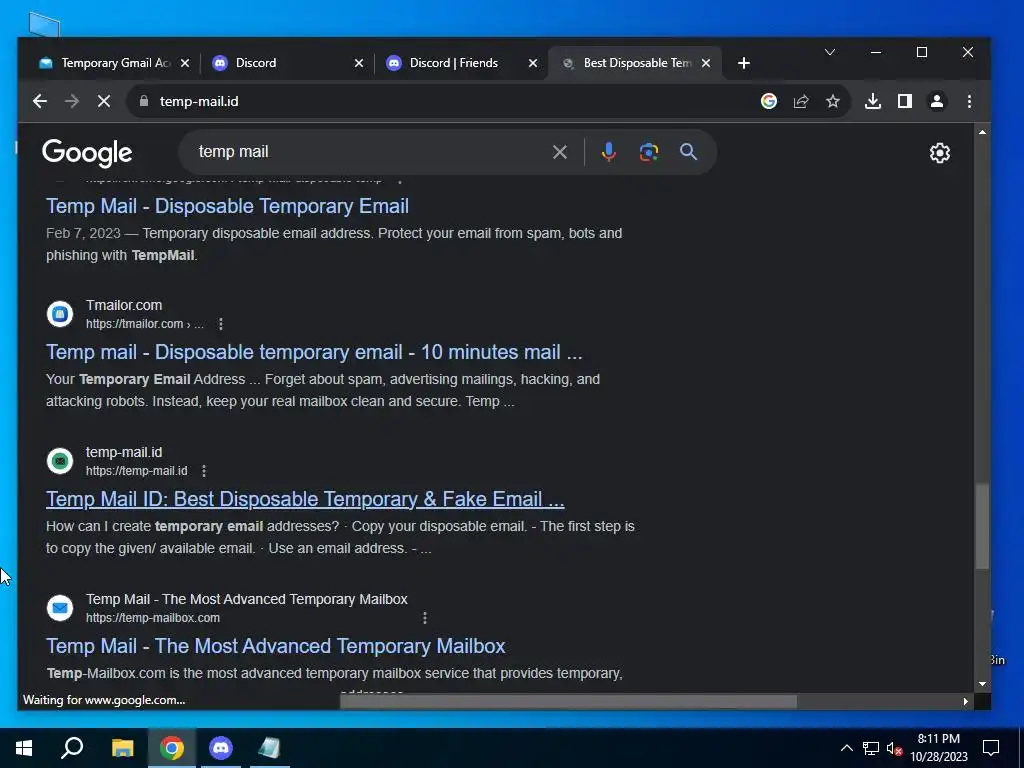
Task: Click the magnifier search button
Action: coord(688,152)
